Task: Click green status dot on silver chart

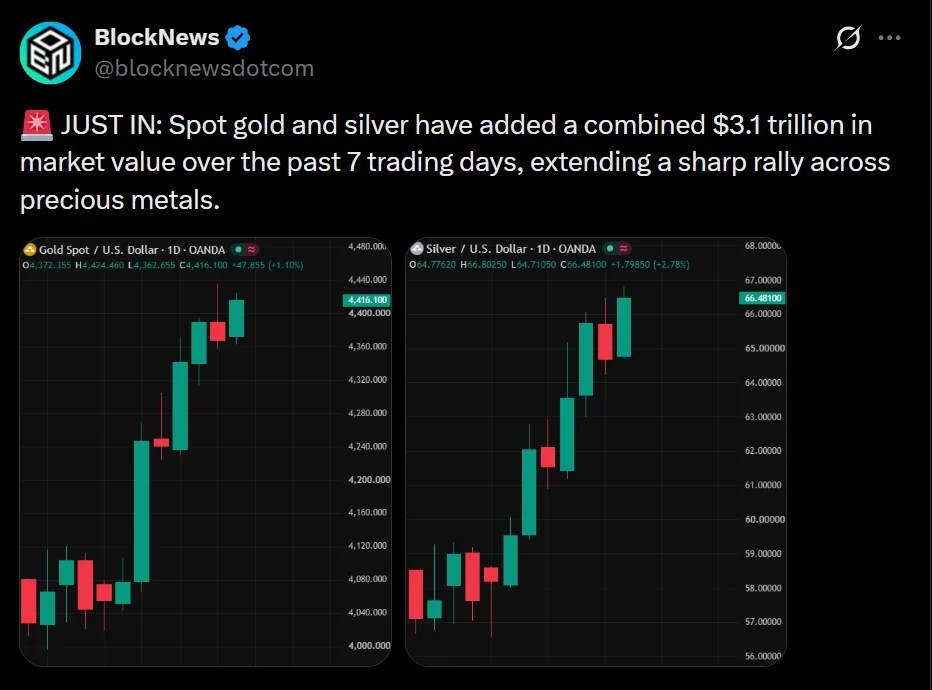Action: point(610,248)
